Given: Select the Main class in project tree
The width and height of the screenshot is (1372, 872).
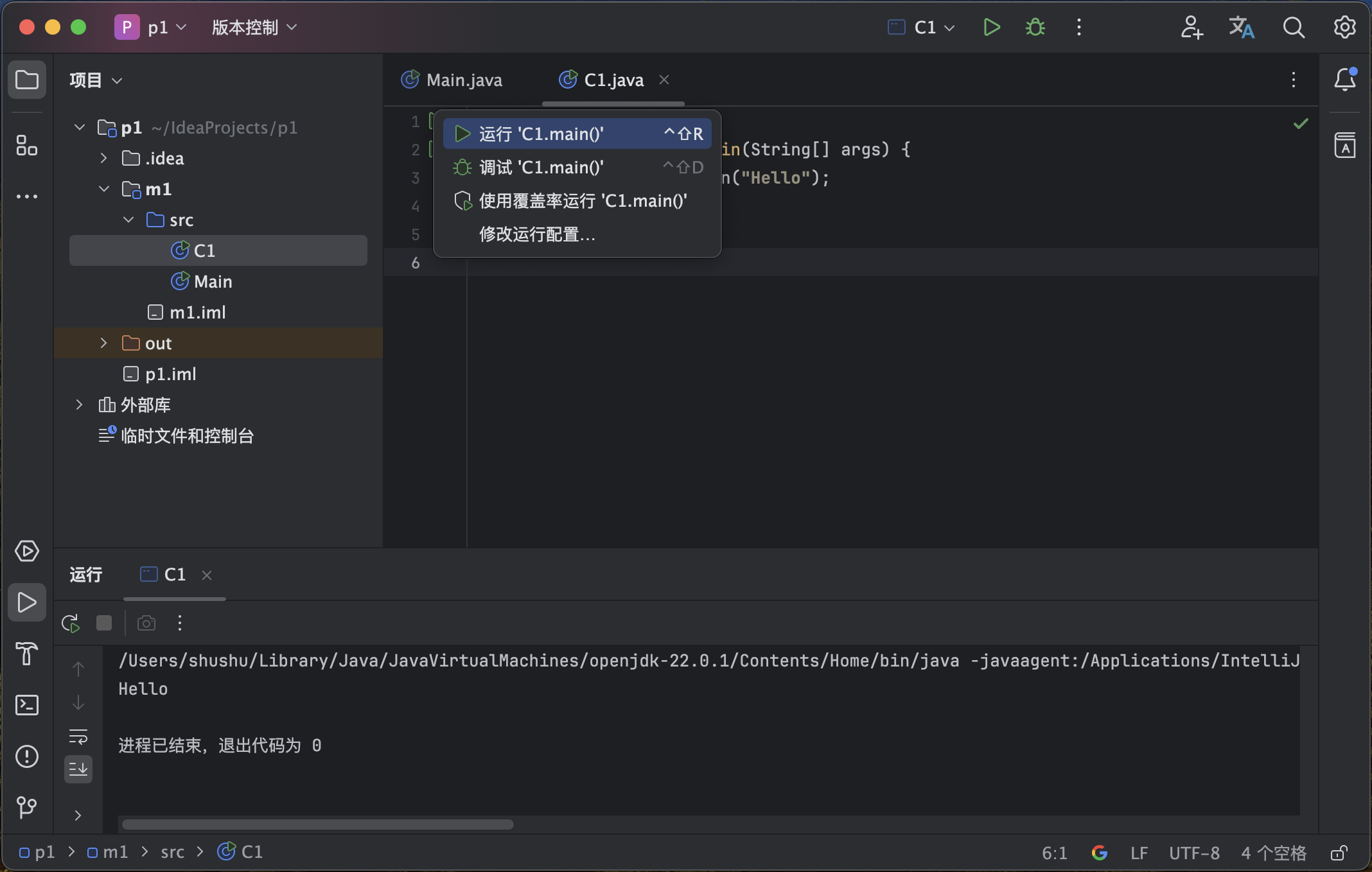Looking at the screenshot, I should pyautogui.click(x=202, y=281).
